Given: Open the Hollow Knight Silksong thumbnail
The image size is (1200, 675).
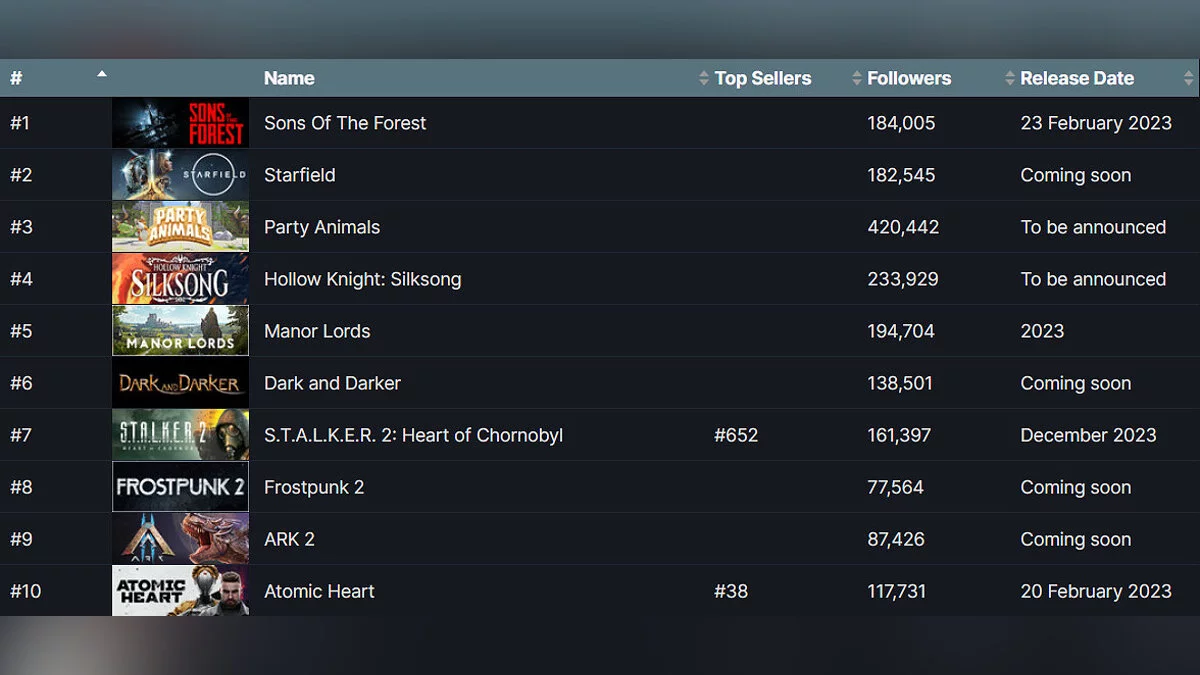Looking at the screenshot, I should [x=180, y=279].
